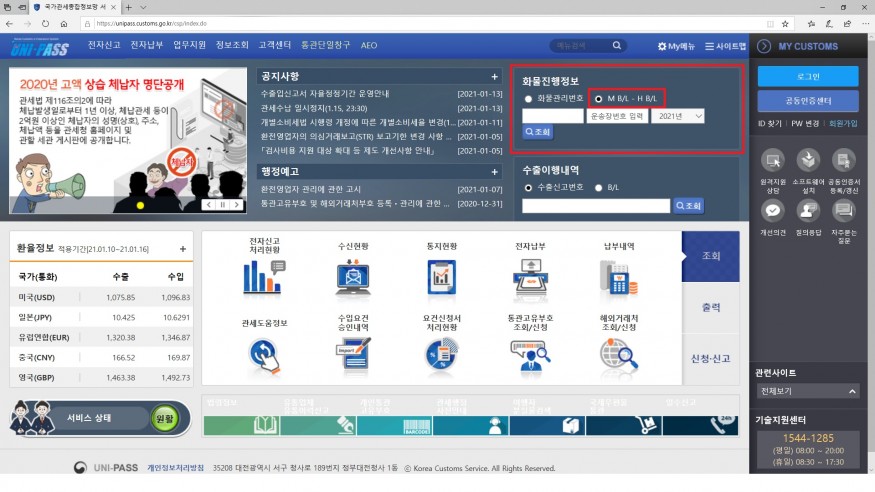Choose the B/L radio under 수출이행내역
The height and width of the screenshot is (492, 875).
pyautogui.click(x=598, y=187)
